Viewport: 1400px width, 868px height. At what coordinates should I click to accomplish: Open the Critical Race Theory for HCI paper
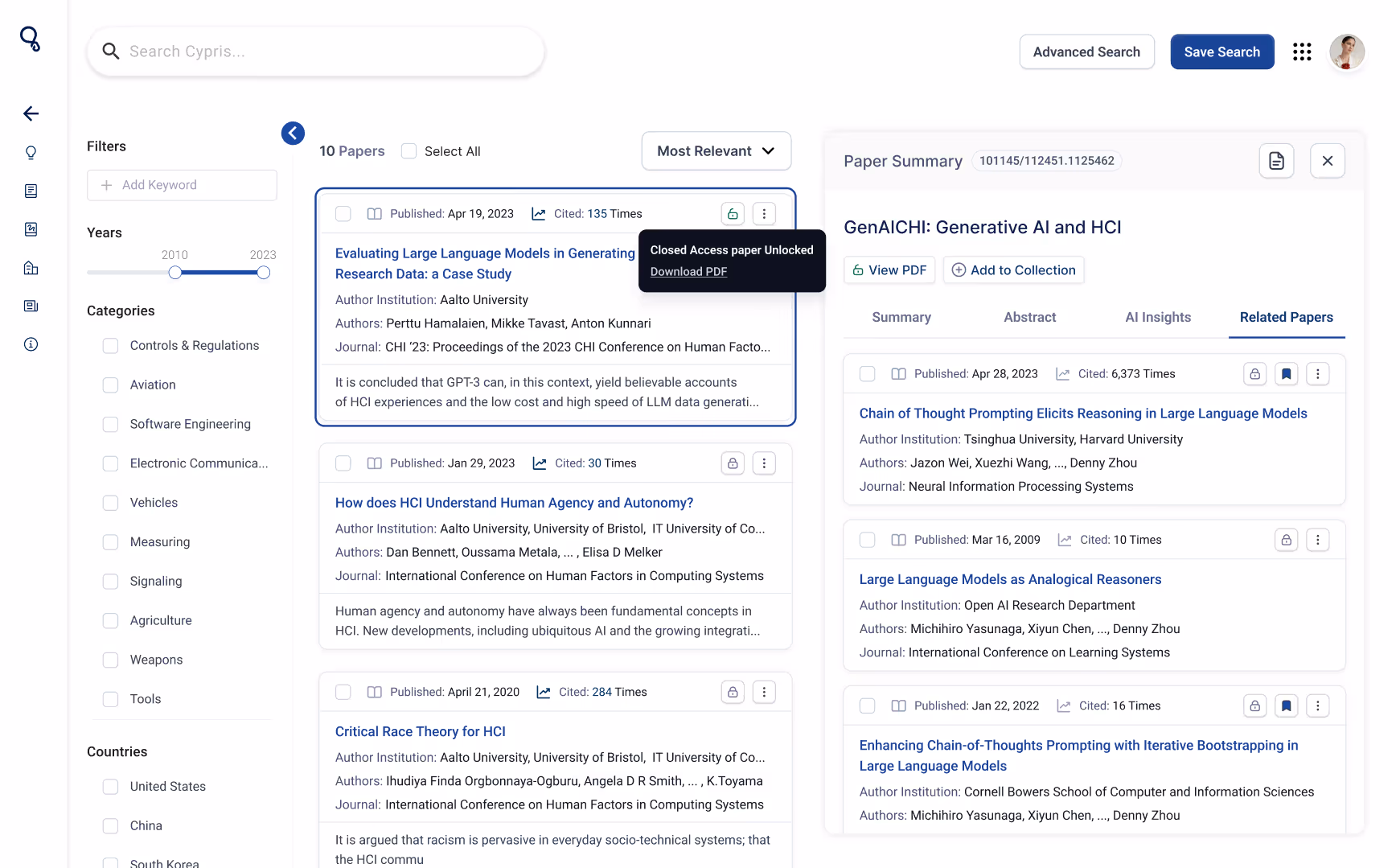click(420, 731)
